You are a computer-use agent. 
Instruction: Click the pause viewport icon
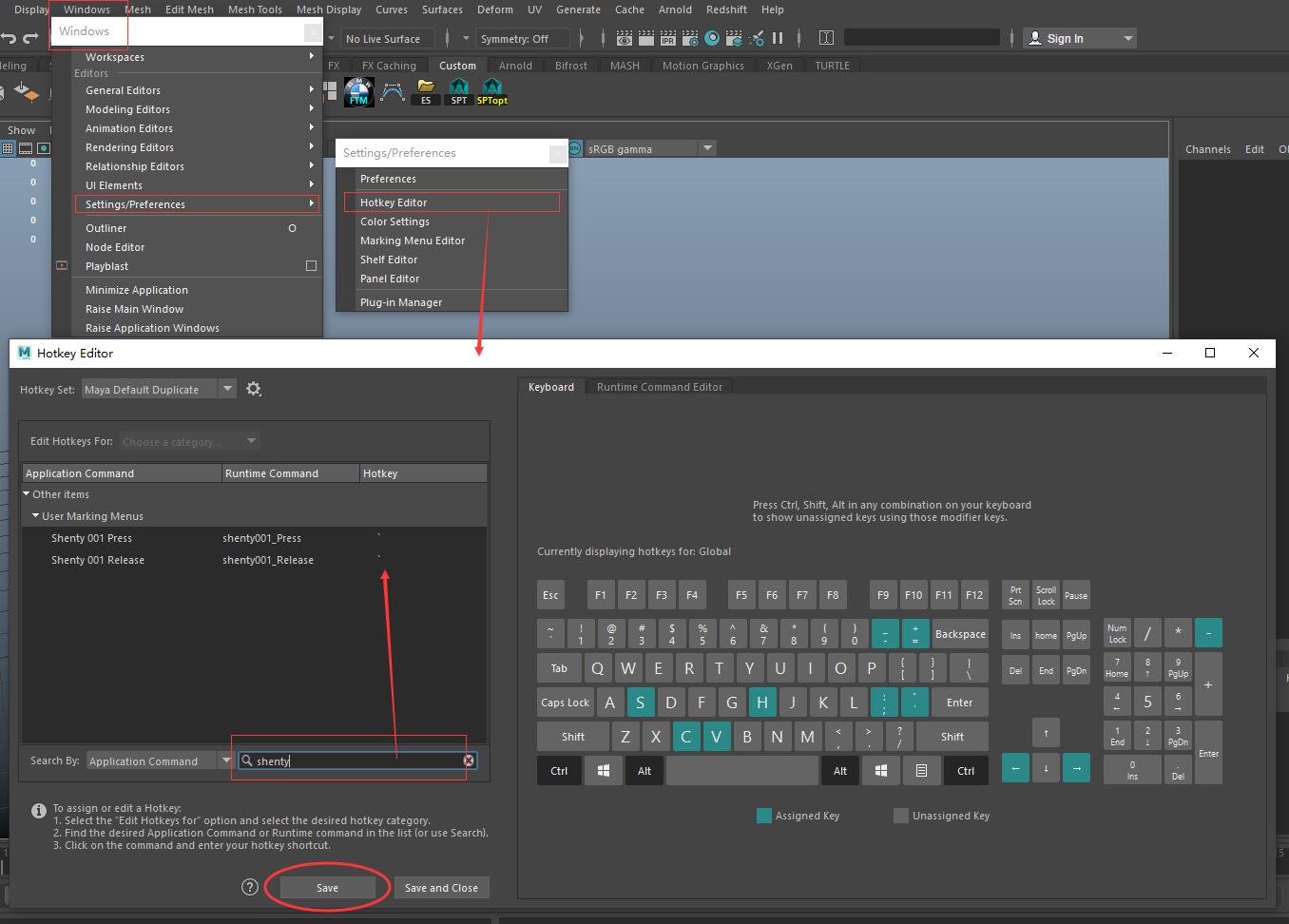[778, 39]
